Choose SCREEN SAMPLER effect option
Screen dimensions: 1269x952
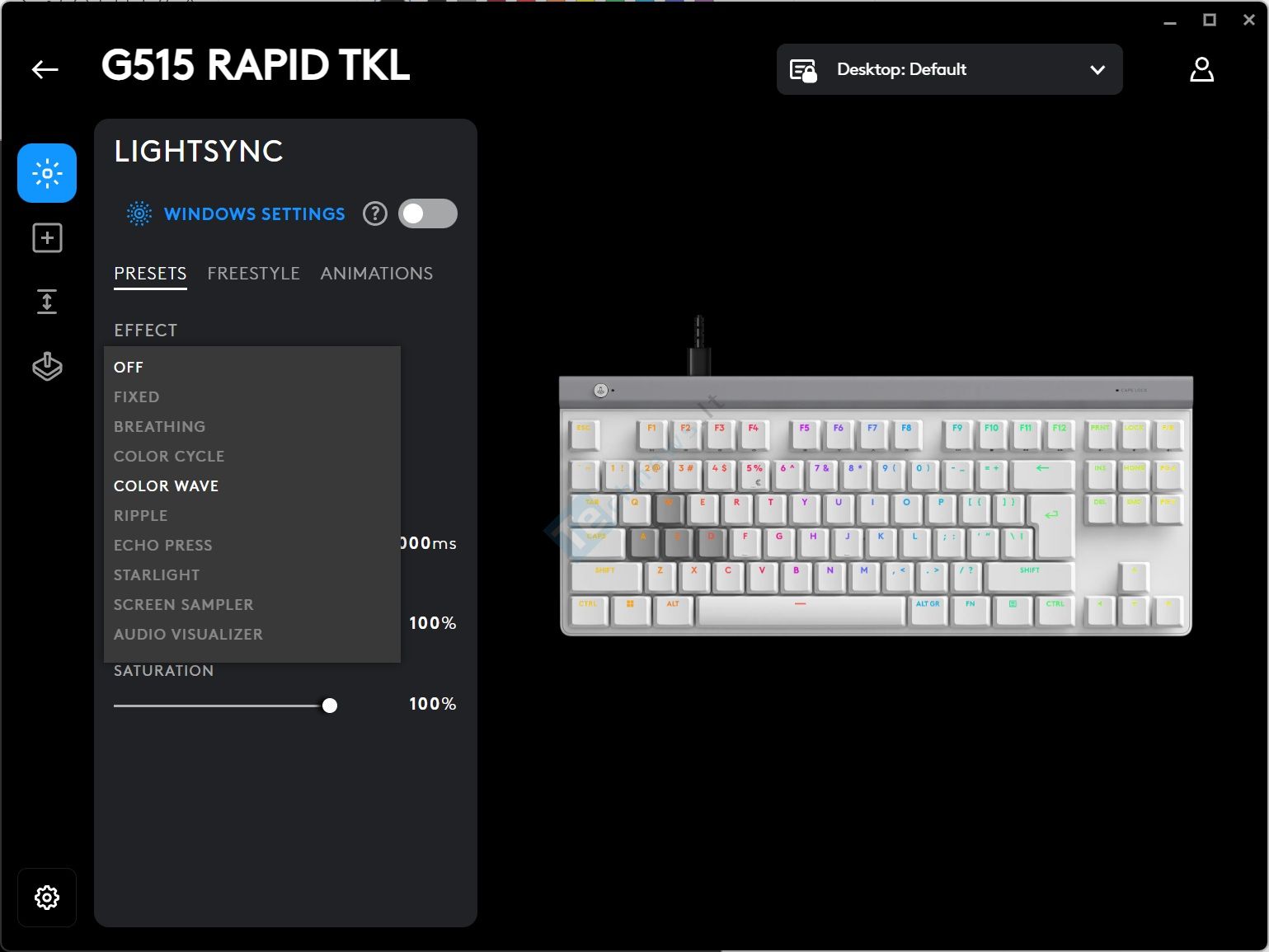pyautogui.click(x=184, y=605)
